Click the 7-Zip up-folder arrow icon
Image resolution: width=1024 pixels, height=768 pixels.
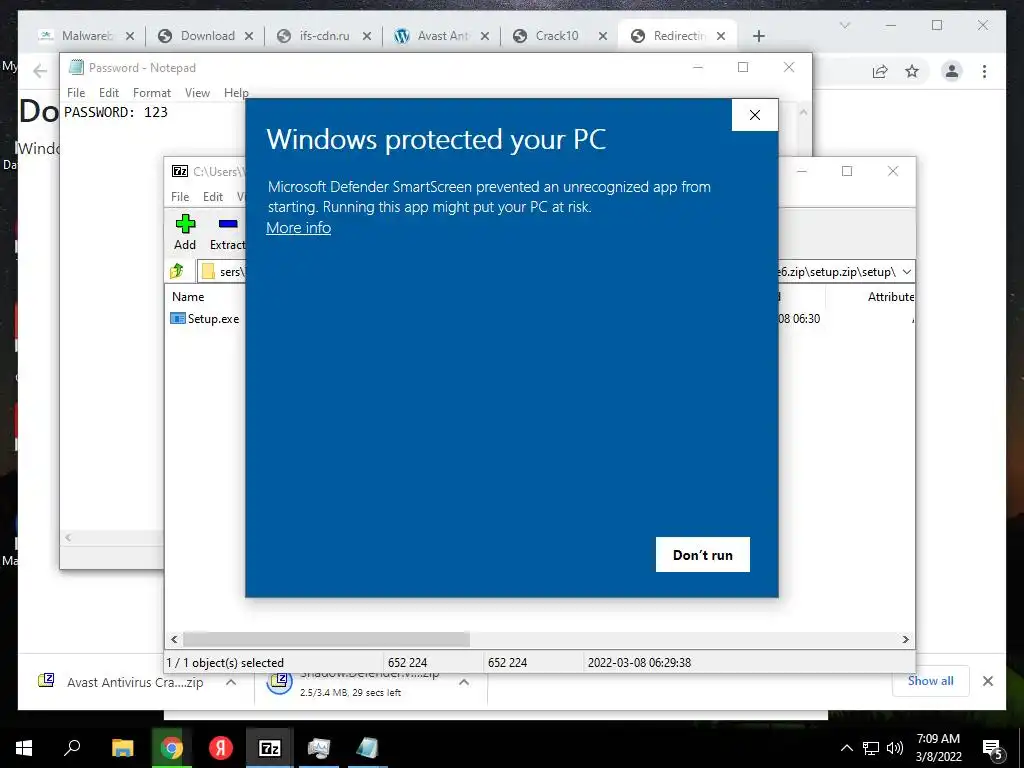(177, 271)
